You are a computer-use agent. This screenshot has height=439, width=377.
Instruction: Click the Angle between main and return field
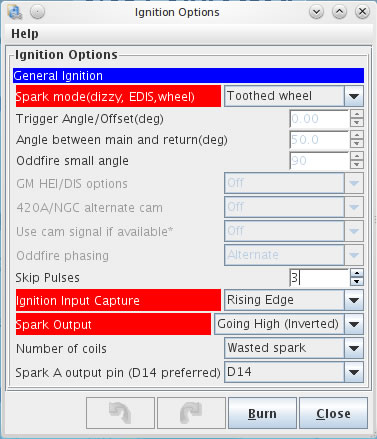click(319, 140)
